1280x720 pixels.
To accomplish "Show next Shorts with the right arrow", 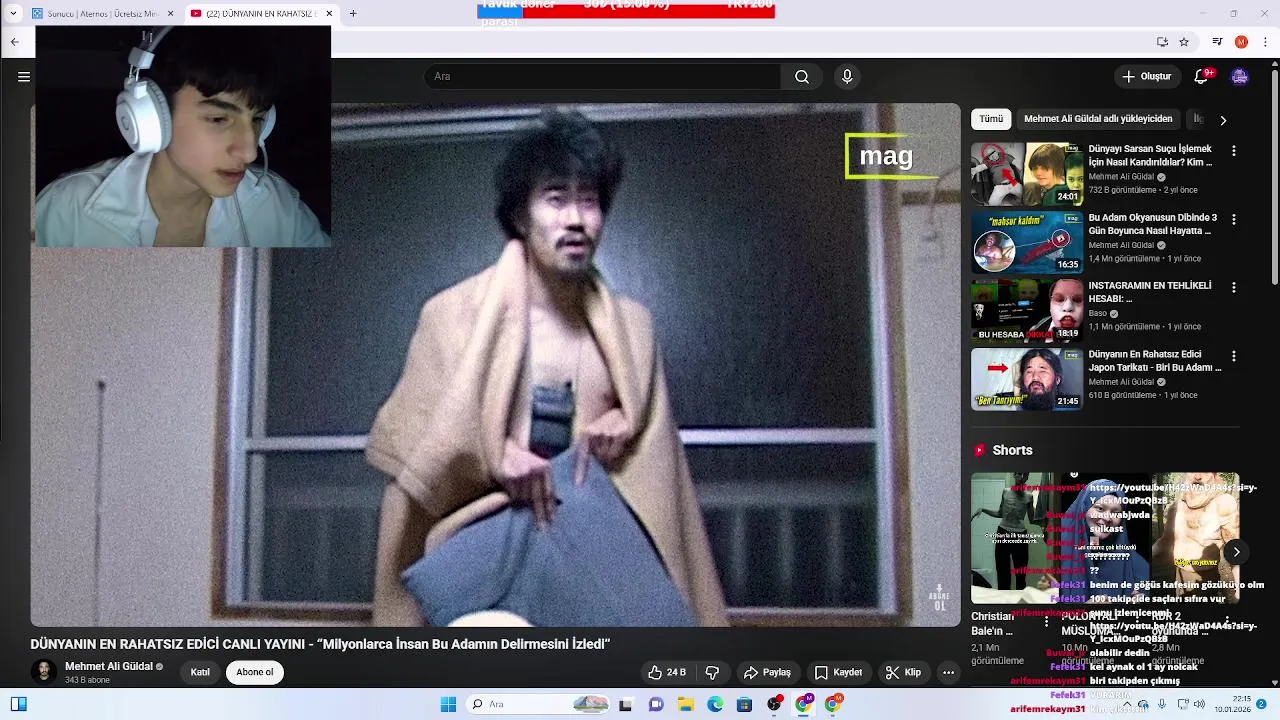I will [x=1236, y=552].
